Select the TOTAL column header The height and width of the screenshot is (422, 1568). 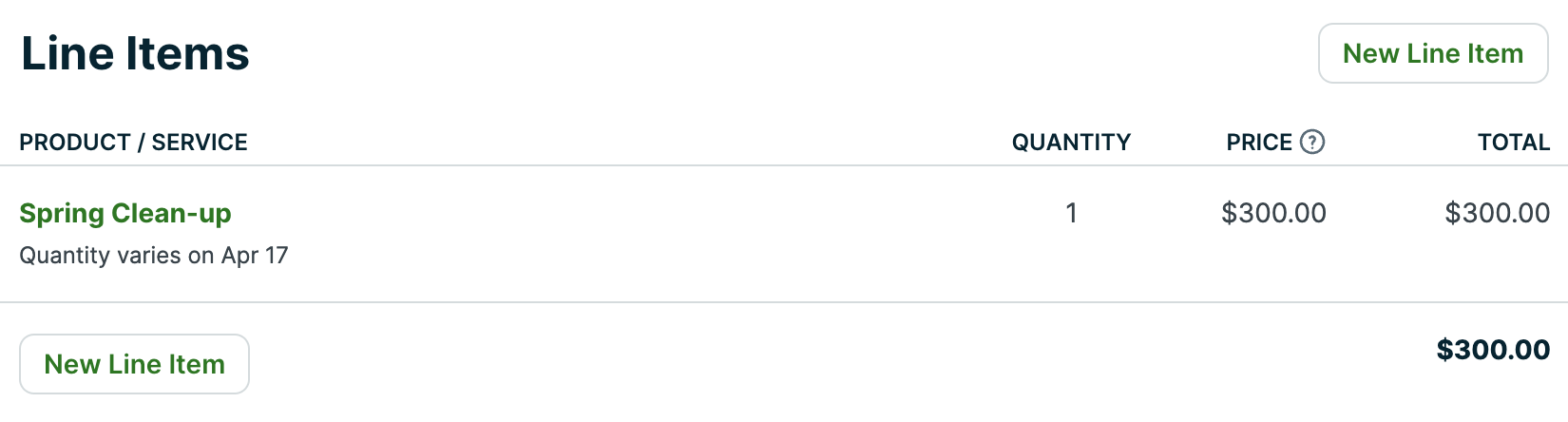(1513, 143)
